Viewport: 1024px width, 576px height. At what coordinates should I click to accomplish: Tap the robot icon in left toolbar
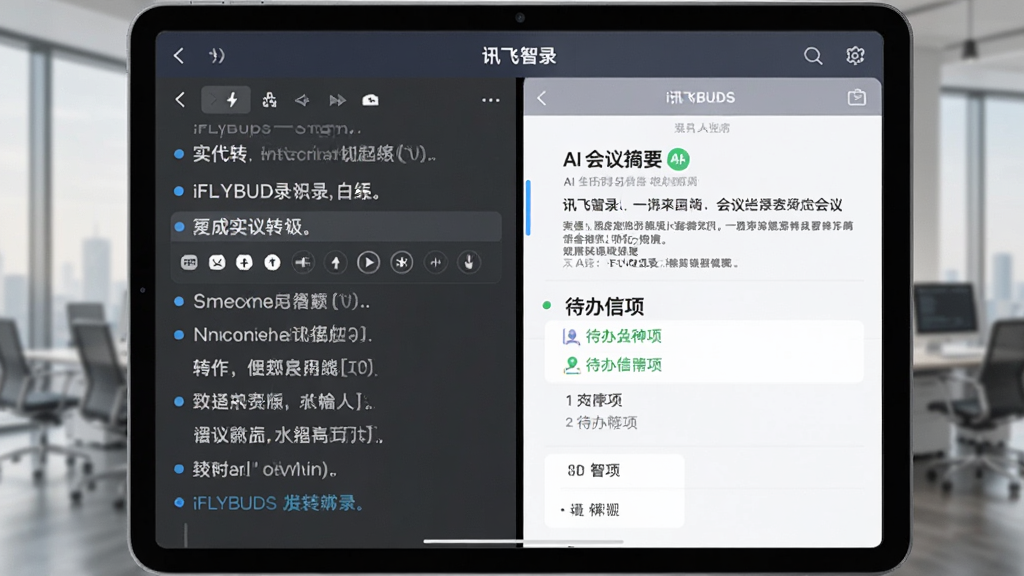click(269, 100)
